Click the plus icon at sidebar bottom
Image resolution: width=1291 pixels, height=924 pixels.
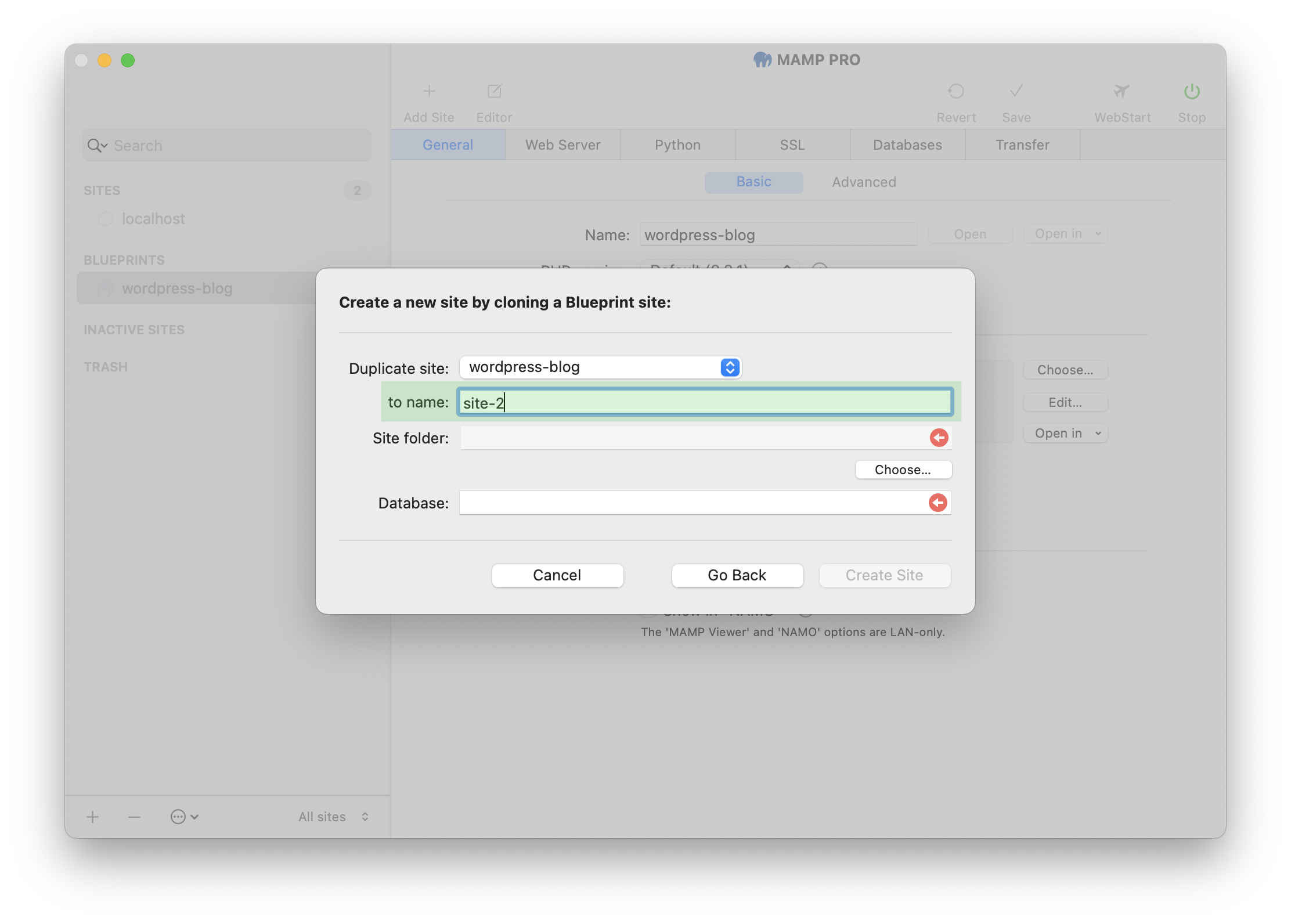coord(93,817)
